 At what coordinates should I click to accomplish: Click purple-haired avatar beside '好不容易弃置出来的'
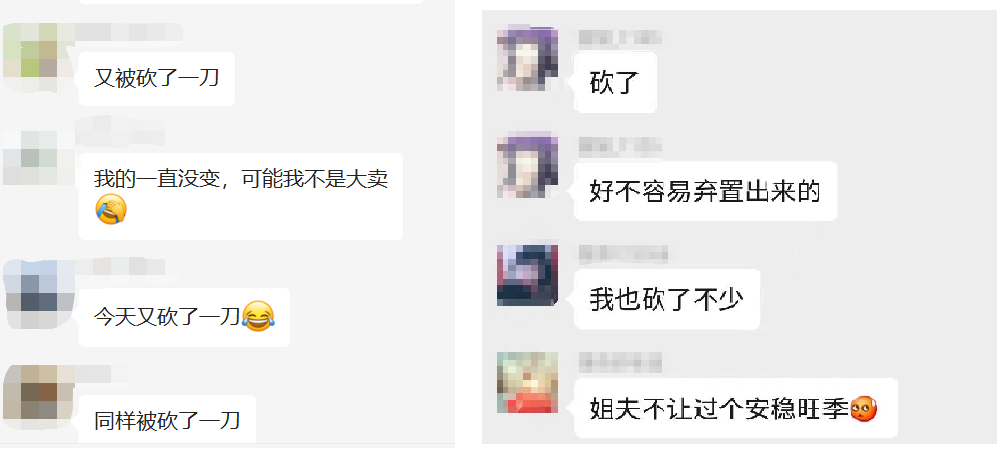528,165
